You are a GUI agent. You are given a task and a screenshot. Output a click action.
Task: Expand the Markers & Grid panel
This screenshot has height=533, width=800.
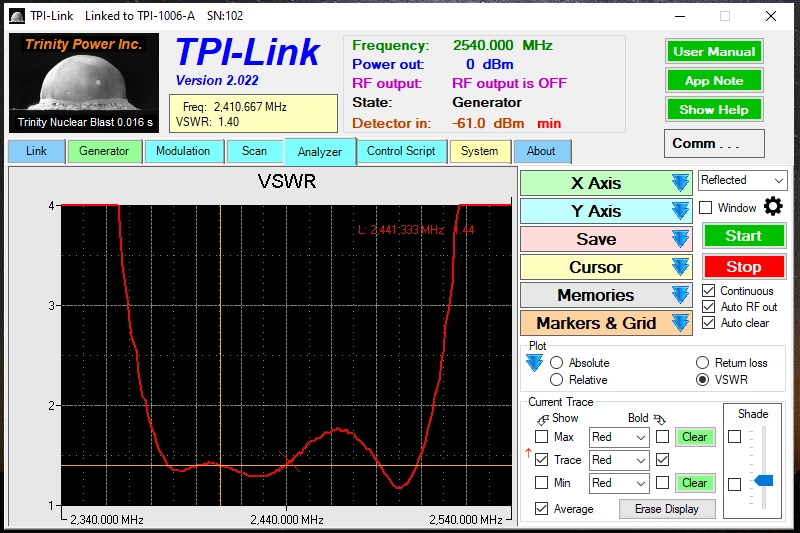[x=606, y=323]
